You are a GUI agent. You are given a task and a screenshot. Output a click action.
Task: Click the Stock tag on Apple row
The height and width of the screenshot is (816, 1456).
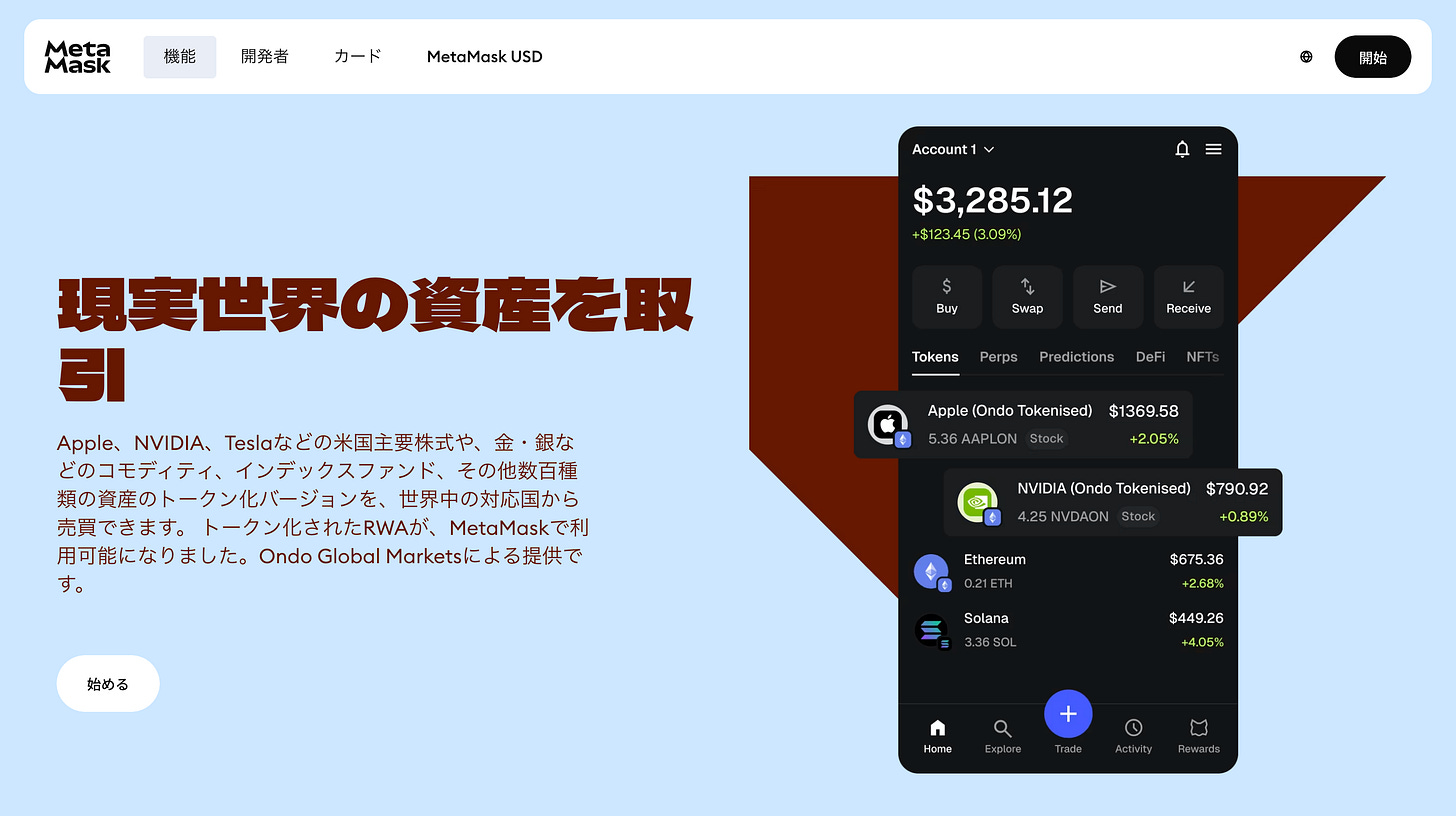click(x=1046, y=439)
